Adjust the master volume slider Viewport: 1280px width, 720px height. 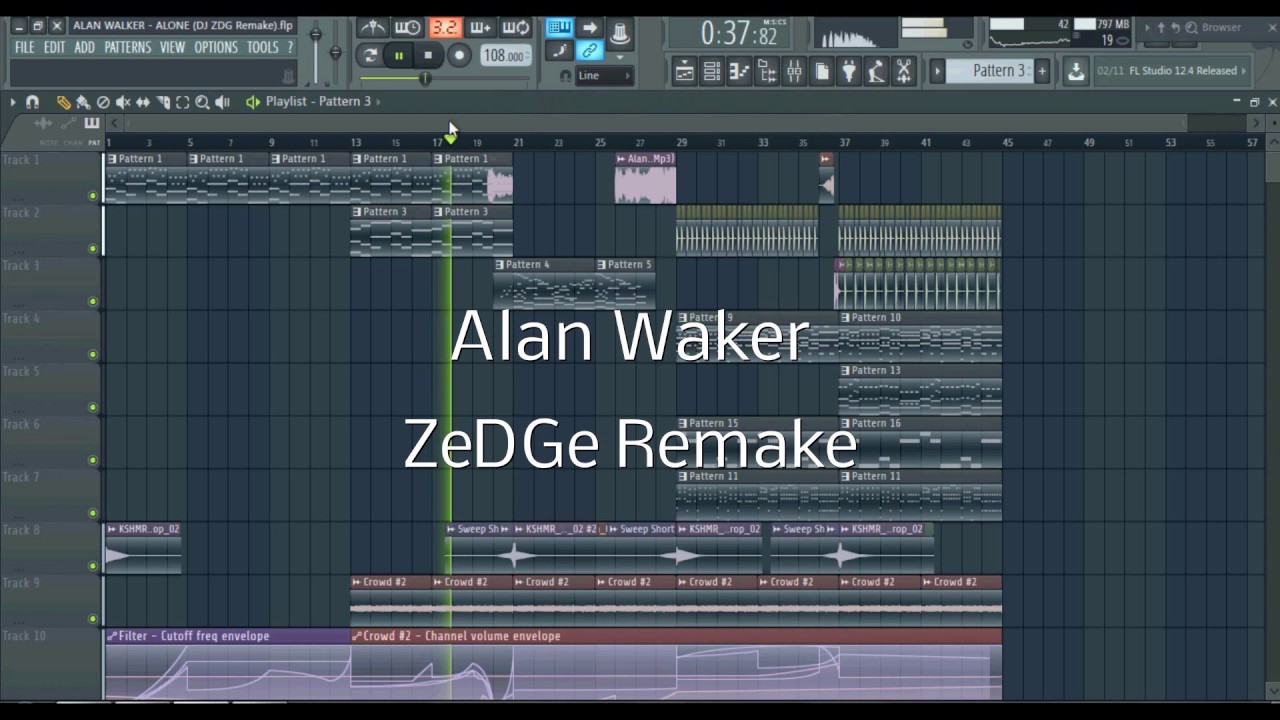click(x=316, y=51)
